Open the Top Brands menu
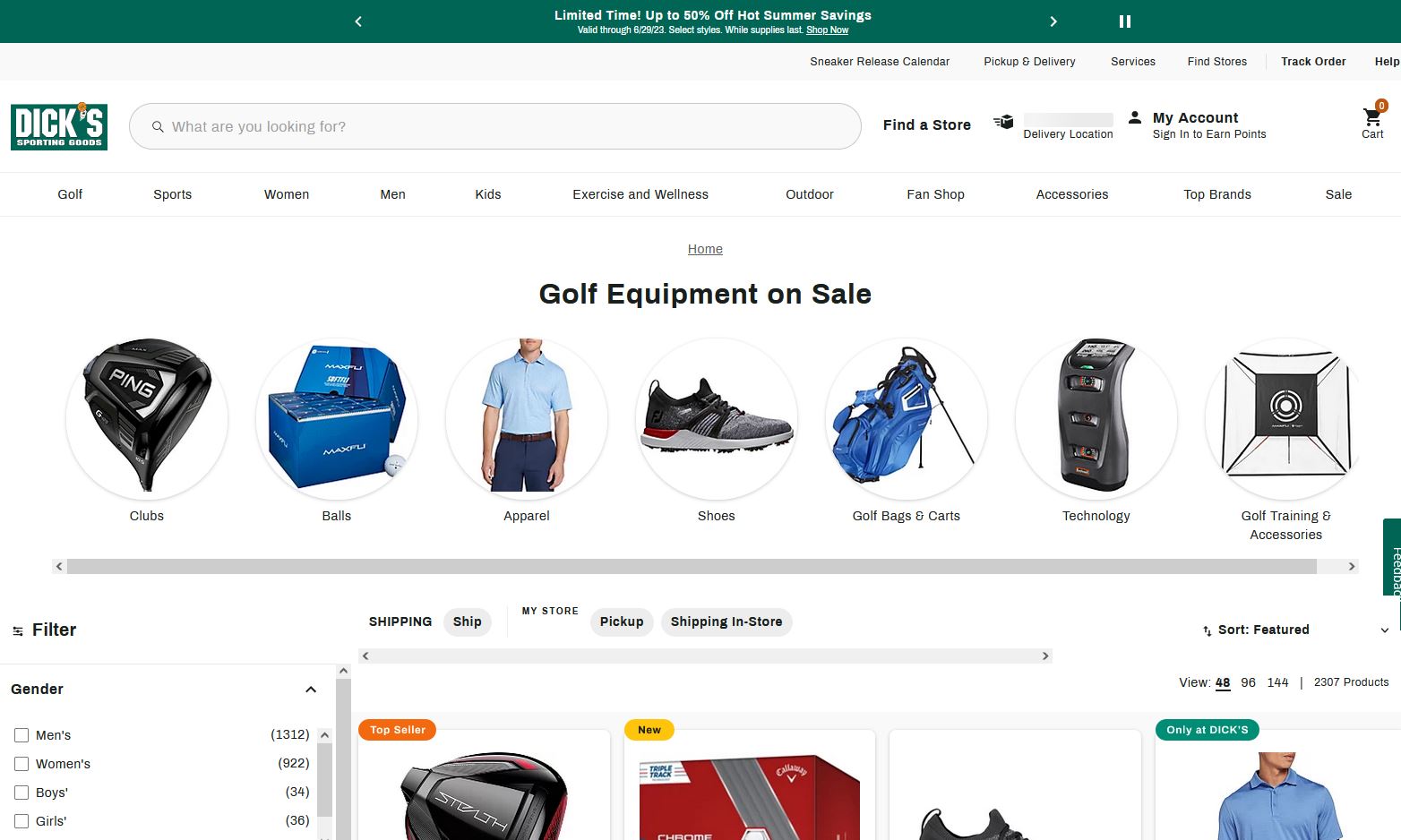This screenshot has width=1401, height=840. [x=1216, y=194]
